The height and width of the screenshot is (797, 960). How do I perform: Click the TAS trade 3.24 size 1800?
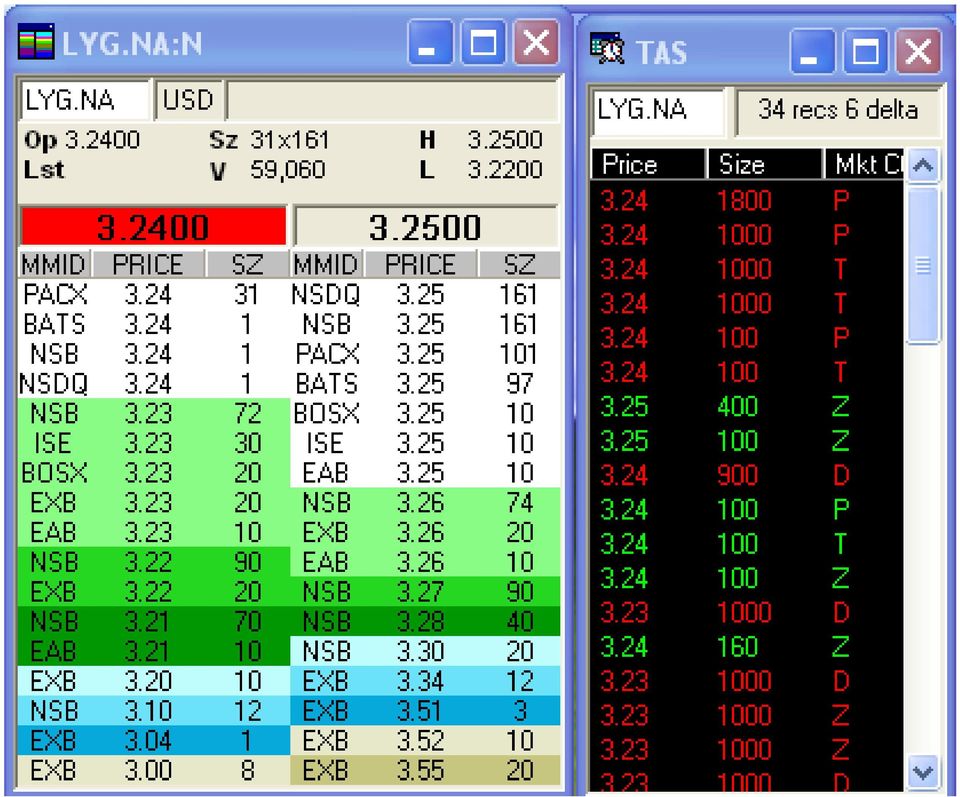click(747, 201)
